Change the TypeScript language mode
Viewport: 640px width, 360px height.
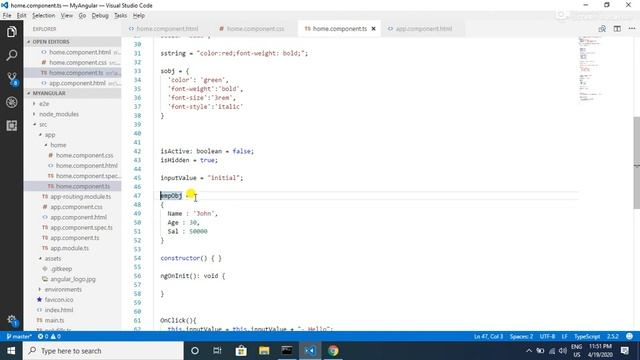pyautogui.click(x=587, y=336)
